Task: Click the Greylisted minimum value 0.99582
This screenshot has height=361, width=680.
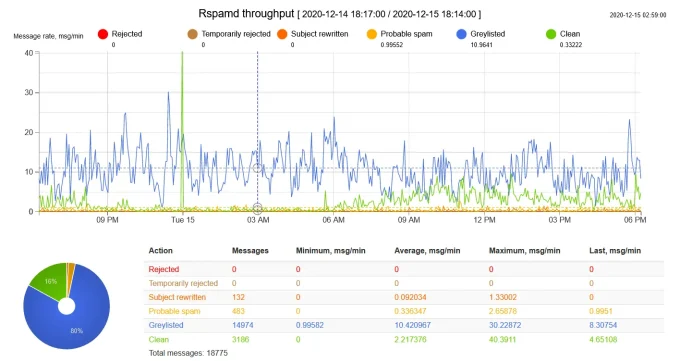Action: (310, 325)
